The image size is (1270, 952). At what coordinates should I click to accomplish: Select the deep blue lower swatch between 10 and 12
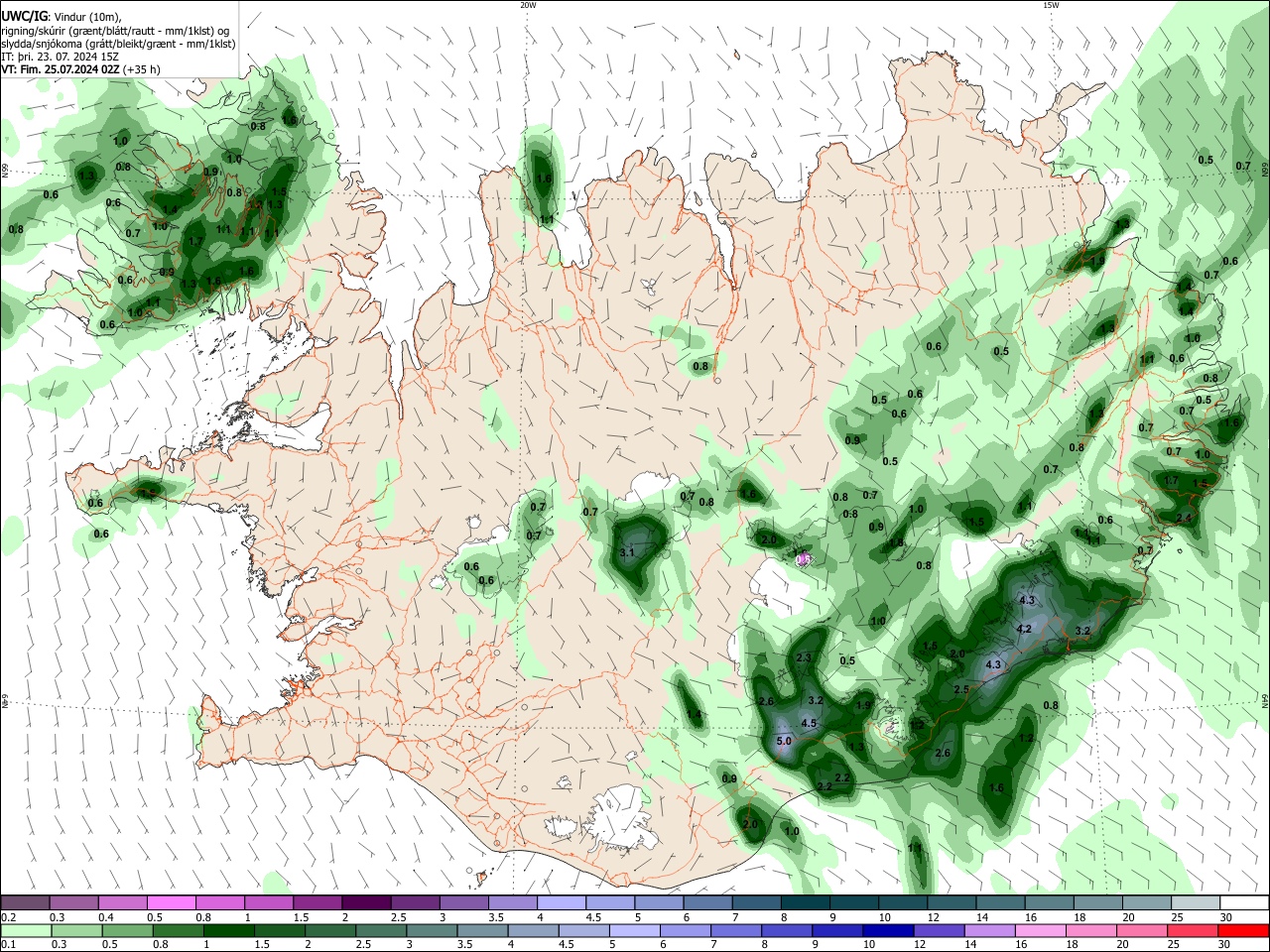pyautogui.click(x=889, y=930)
